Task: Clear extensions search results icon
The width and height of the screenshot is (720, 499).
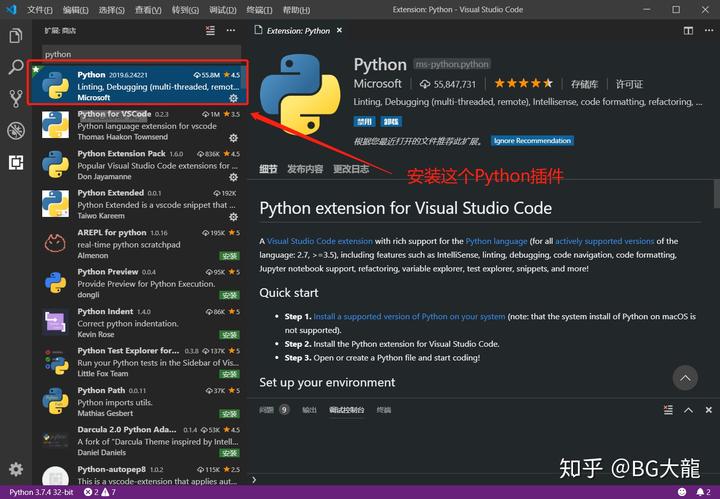Action: (x=210, y=31)
